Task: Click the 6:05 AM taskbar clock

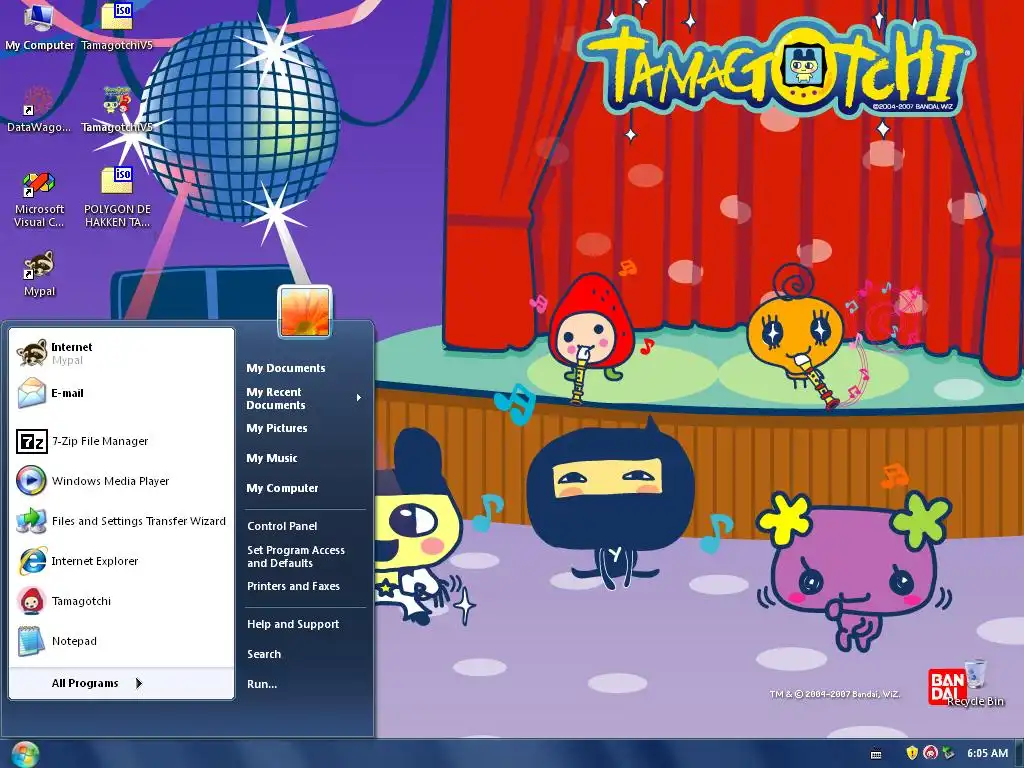Action: point(987,754)
